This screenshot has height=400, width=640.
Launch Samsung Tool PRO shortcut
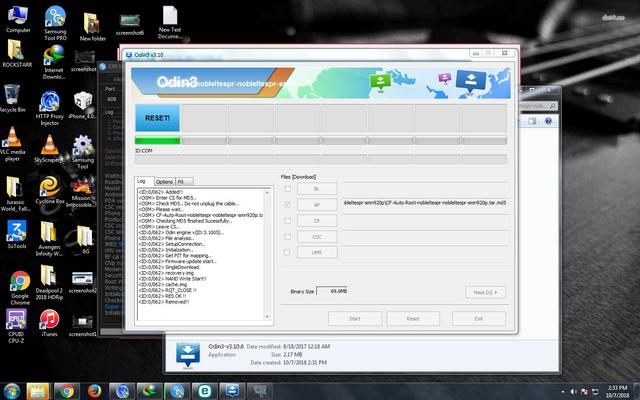pyautogui.click(x=55, y=23)
